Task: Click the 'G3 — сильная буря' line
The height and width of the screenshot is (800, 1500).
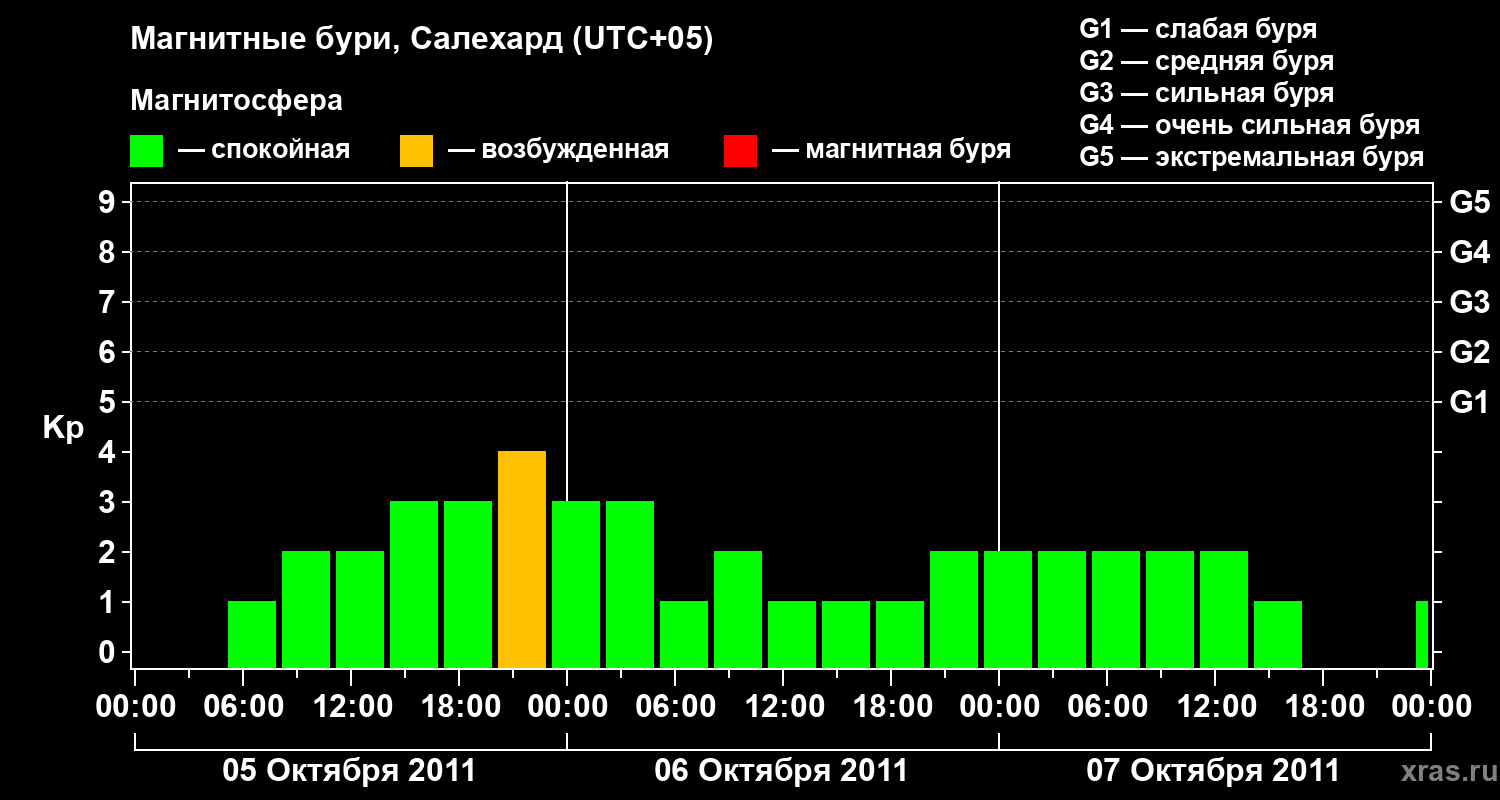Action: click(x=1206, y=93)
